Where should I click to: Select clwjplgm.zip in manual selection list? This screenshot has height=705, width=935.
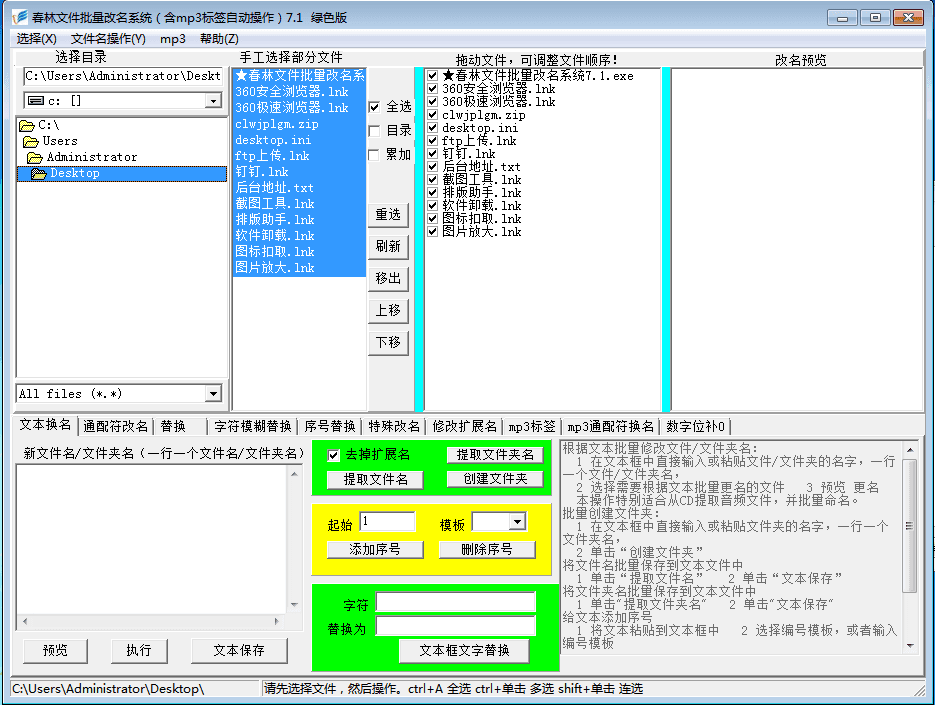[x=299, y=124]
